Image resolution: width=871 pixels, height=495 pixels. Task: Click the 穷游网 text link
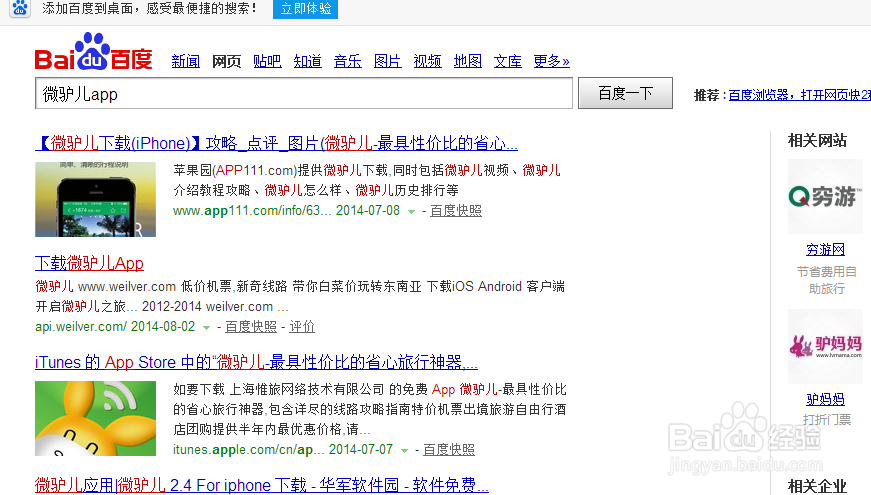(x=825, y=249)
